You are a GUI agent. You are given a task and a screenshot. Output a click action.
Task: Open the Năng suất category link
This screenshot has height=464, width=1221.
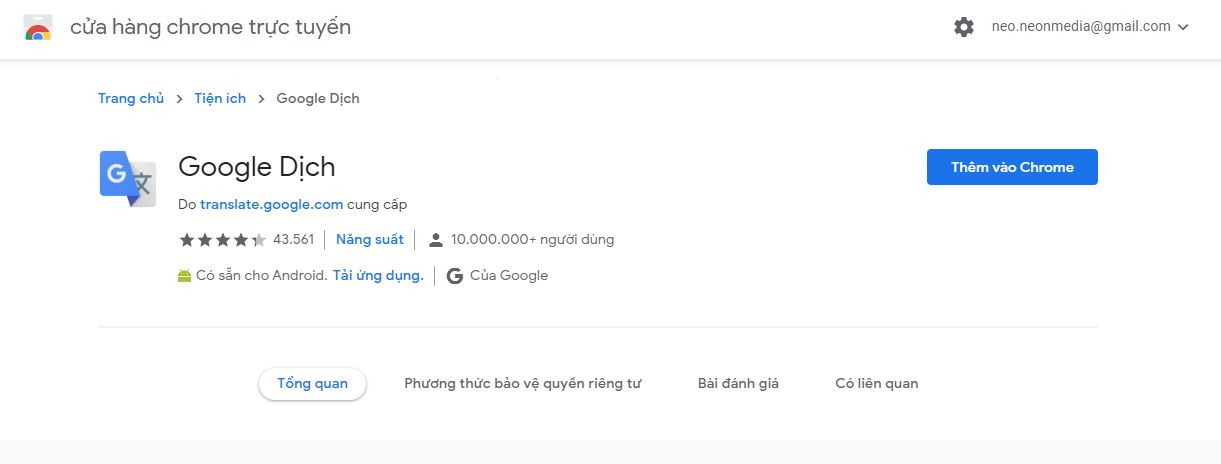[x=370, y=240]
